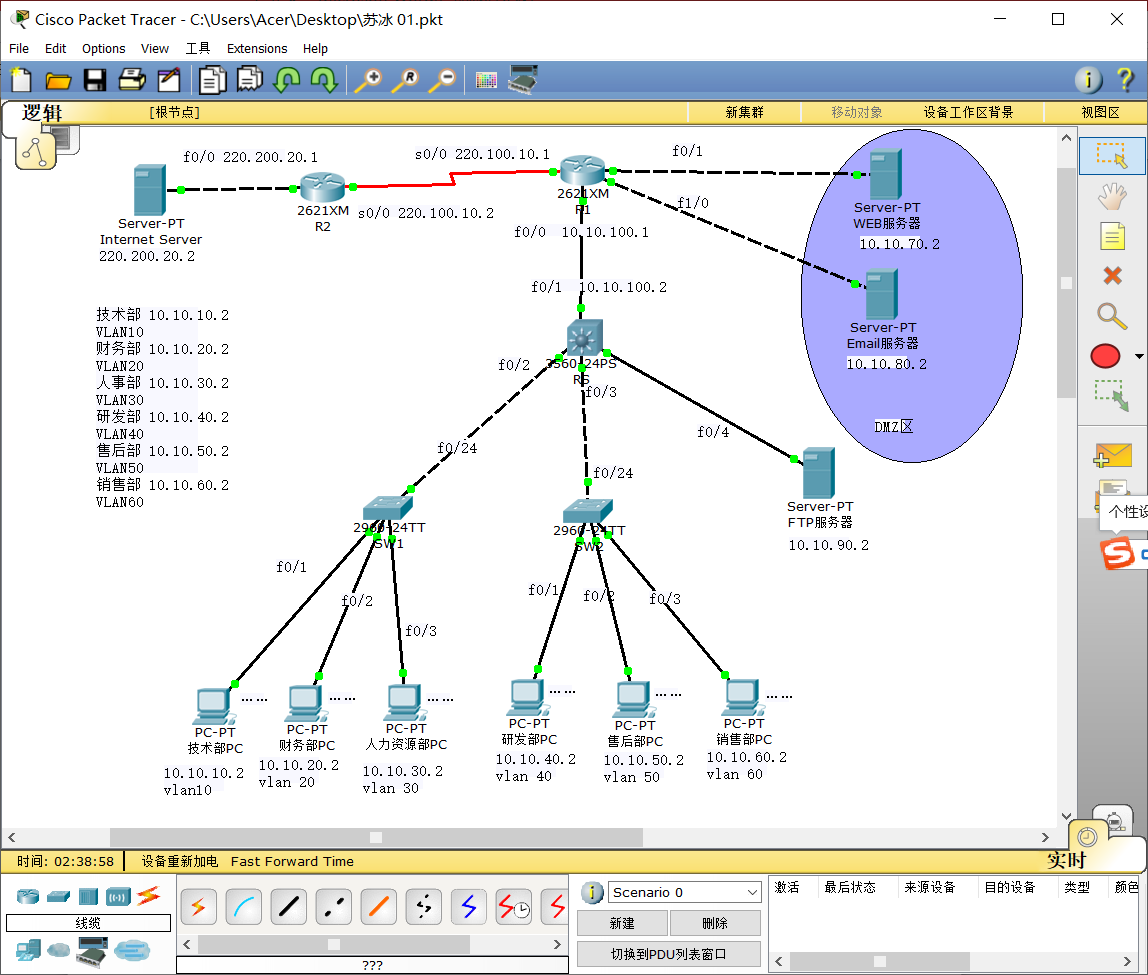Select the Wireless Devices category icon

(x=118, y=896)
